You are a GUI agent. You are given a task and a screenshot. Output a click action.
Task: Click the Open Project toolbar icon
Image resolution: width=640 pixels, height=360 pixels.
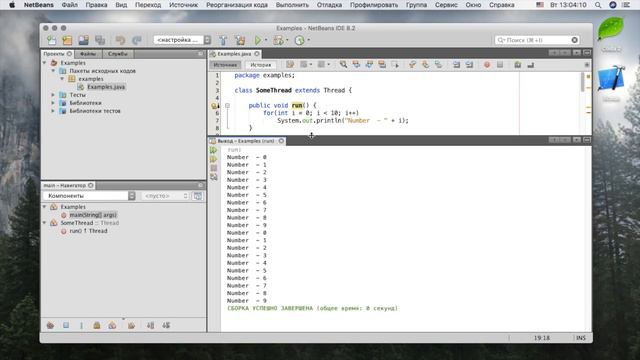tap(84, 40)
